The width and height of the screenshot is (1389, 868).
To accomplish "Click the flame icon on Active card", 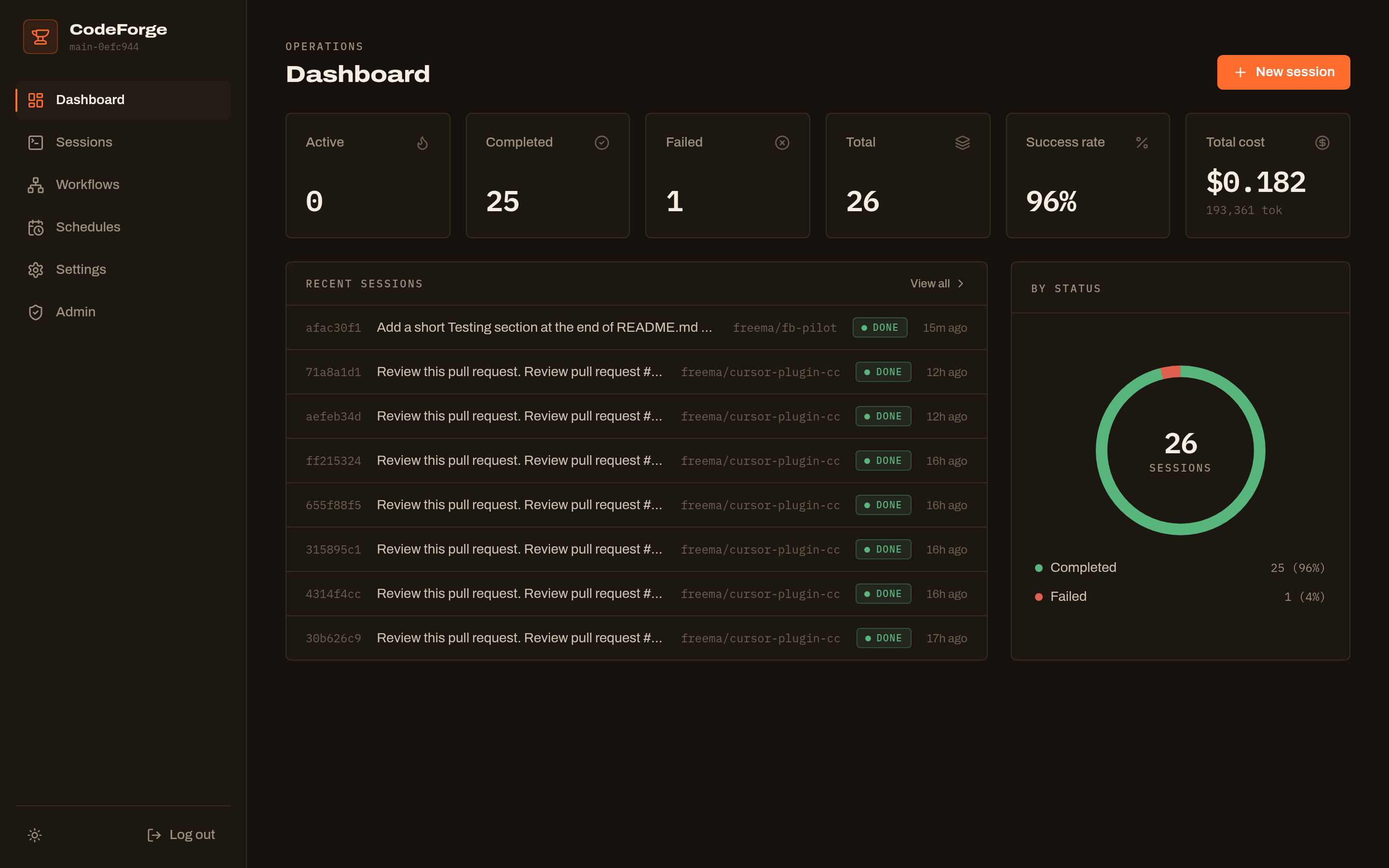I will (x=422, y=142).
